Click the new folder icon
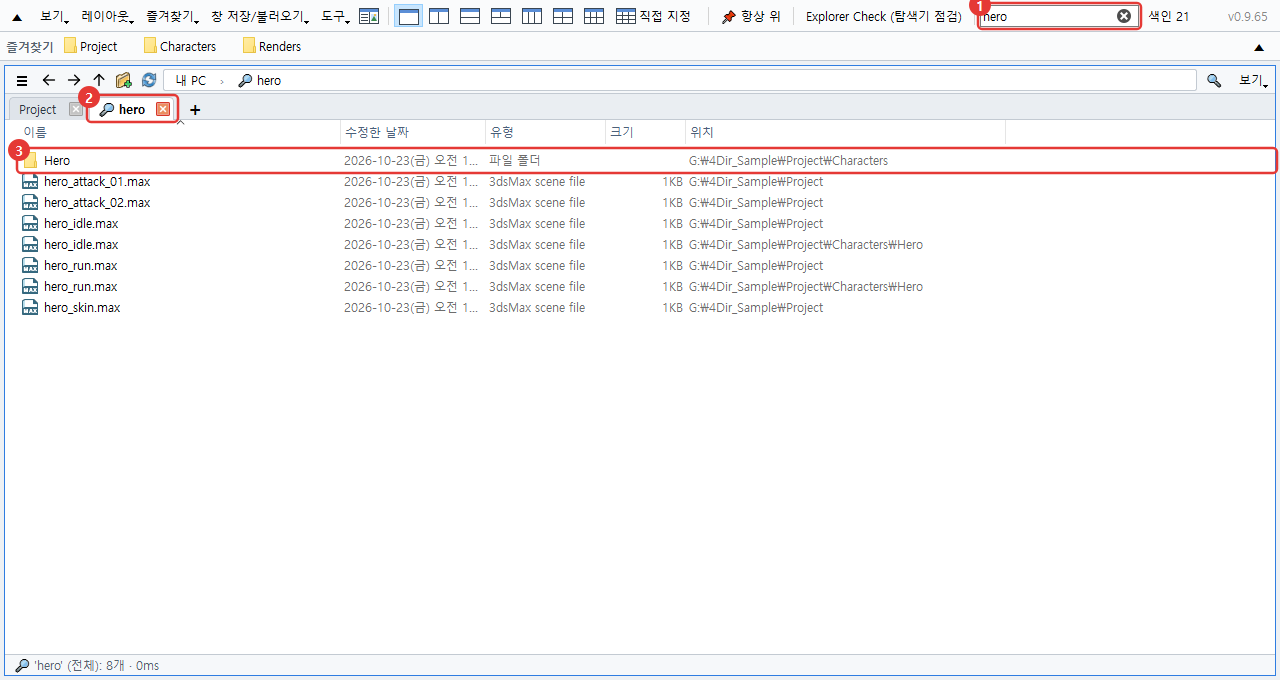The image size is (1280, 680). [124, 80]
